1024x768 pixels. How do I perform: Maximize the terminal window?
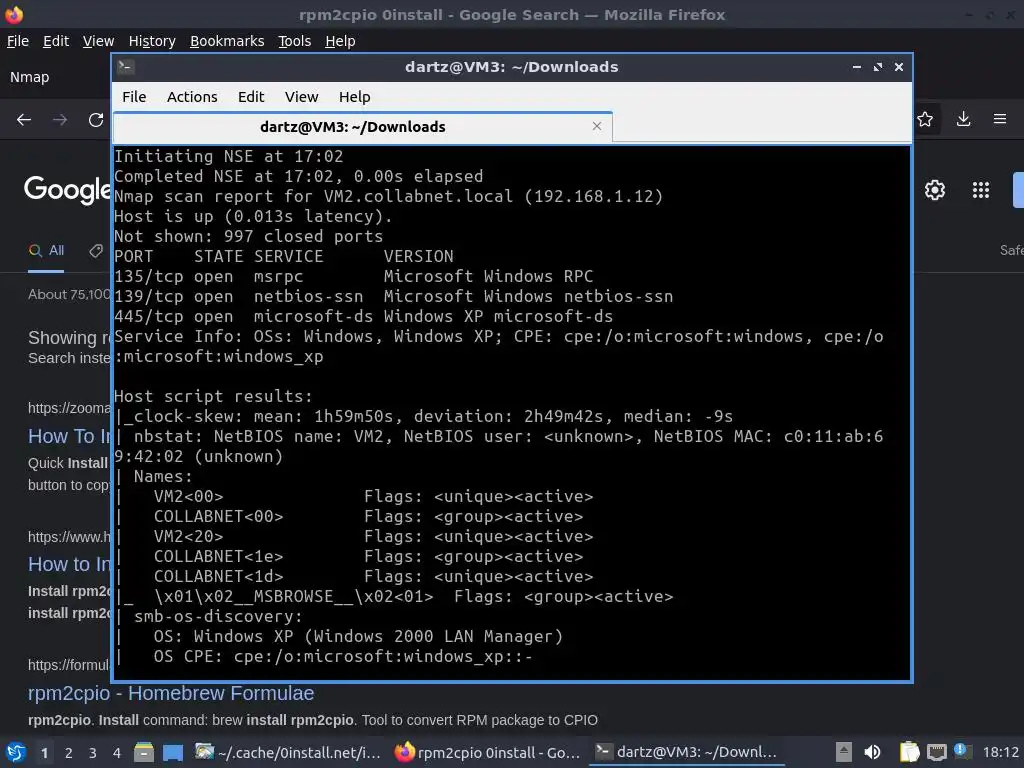[878, 67]
